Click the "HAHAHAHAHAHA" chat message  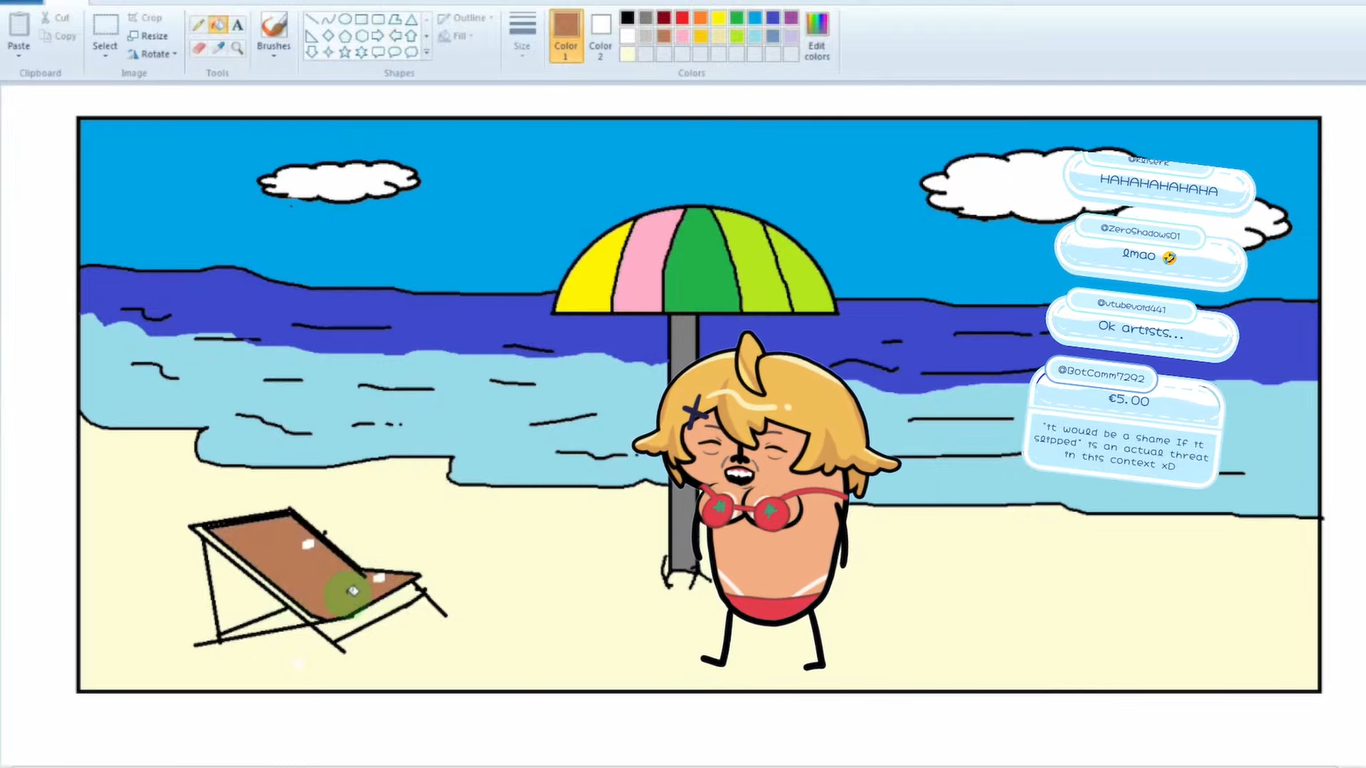pos(1159,187)
